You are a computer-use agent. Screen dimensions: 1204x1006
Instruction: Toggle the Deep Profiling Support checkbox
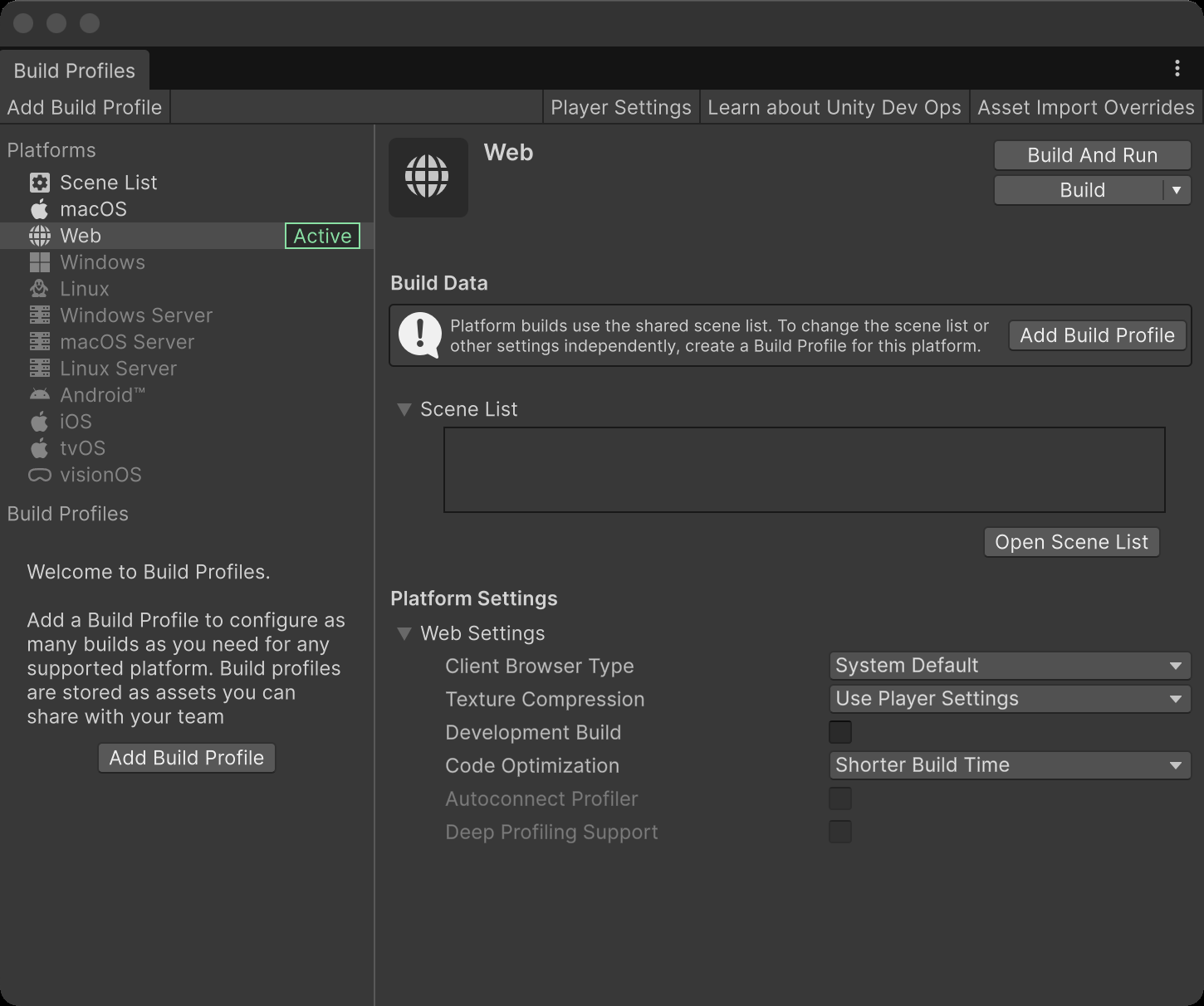tap(840, 832)
